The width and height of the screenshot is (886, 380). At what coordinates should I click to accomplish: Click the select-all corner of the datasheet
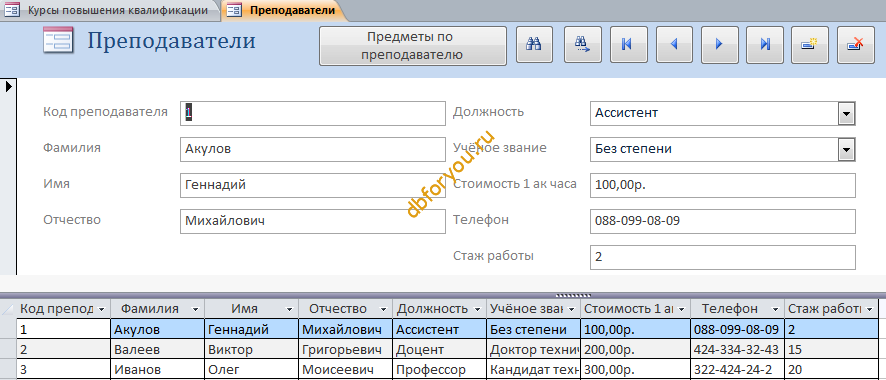tap(8, 309)
